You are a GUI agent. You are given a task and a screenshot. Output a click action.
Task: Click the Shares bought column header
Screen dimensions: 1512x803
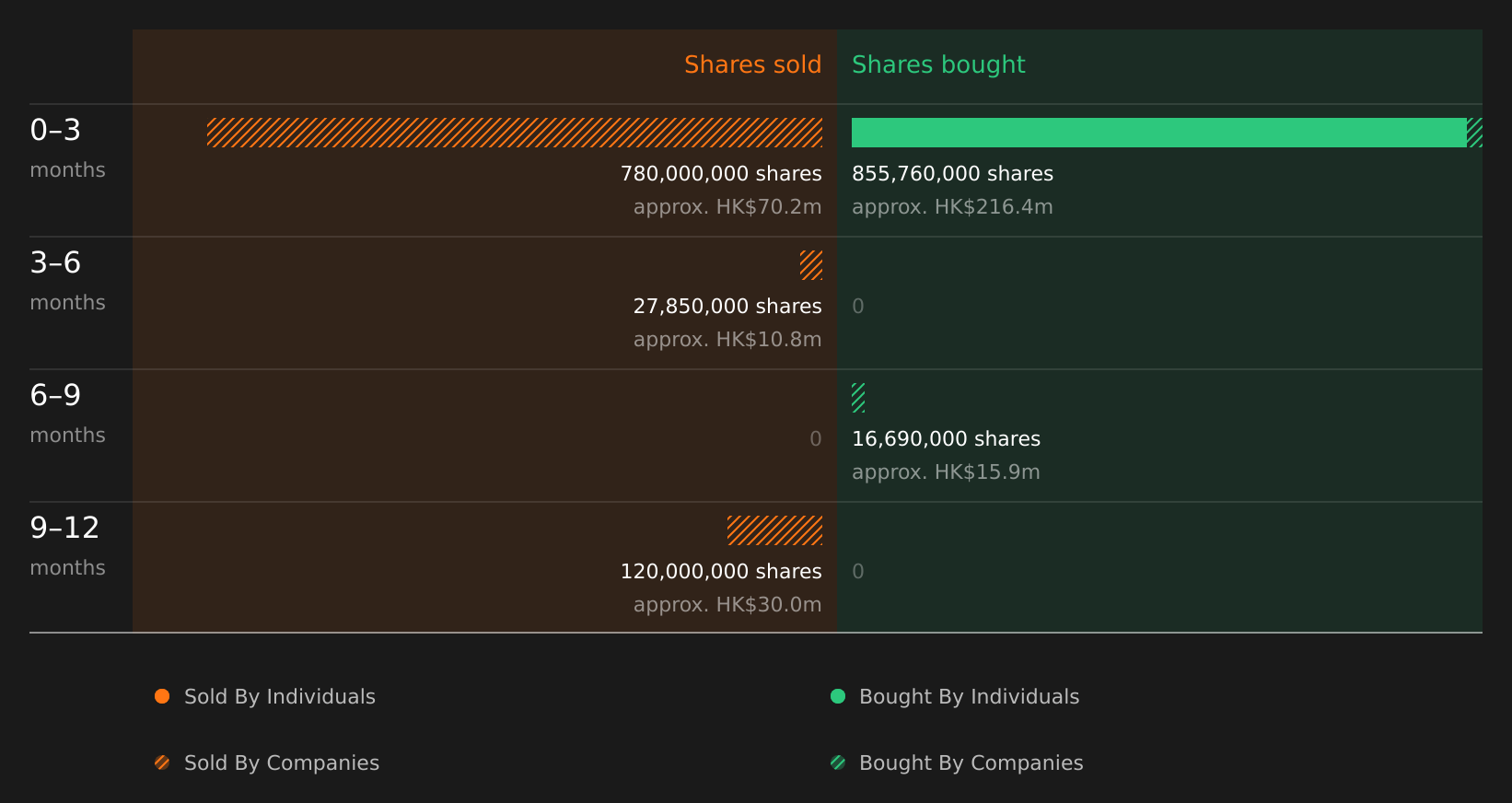point(938,64)
